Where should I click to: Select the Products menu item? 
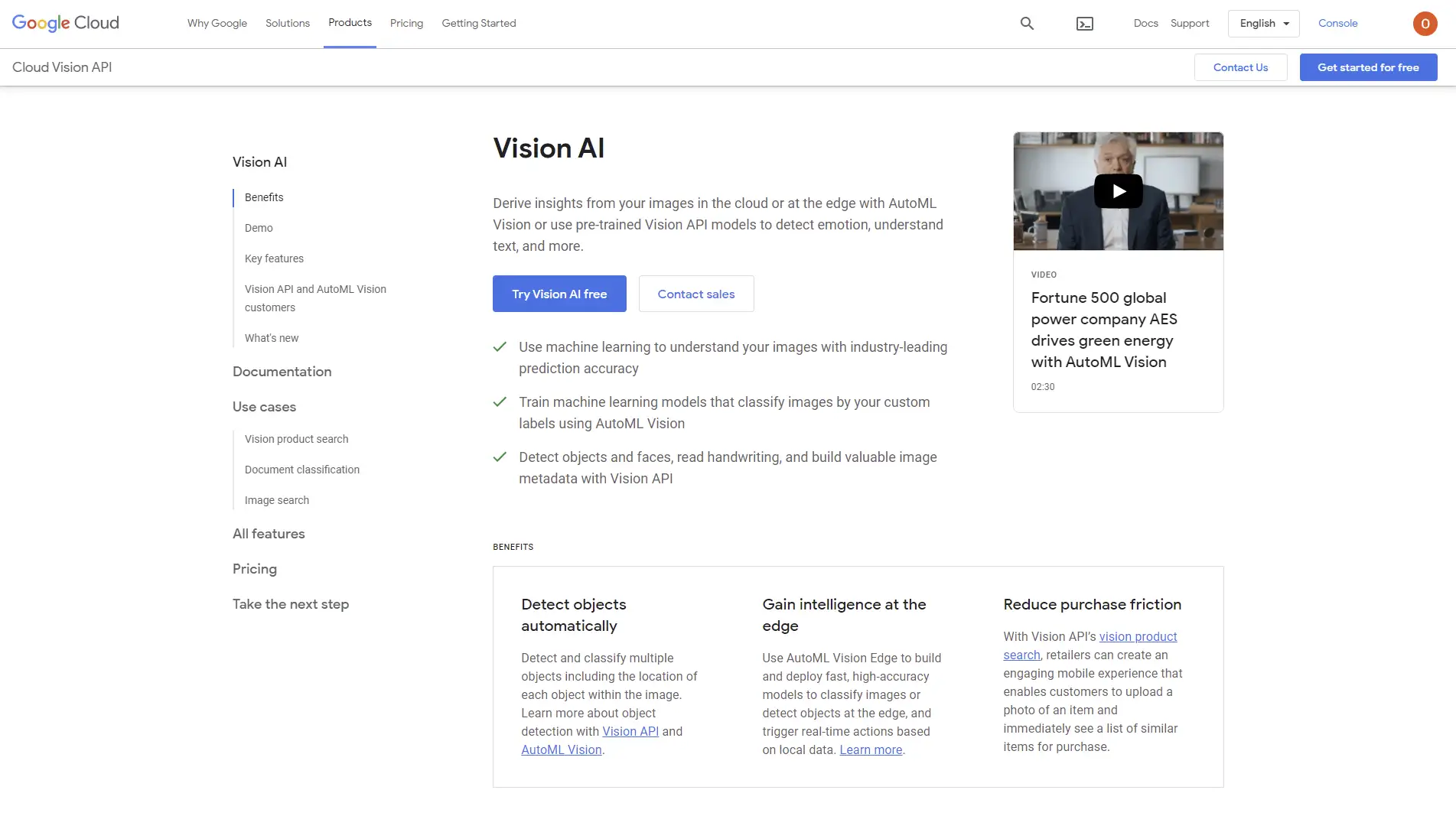[350, 23]
